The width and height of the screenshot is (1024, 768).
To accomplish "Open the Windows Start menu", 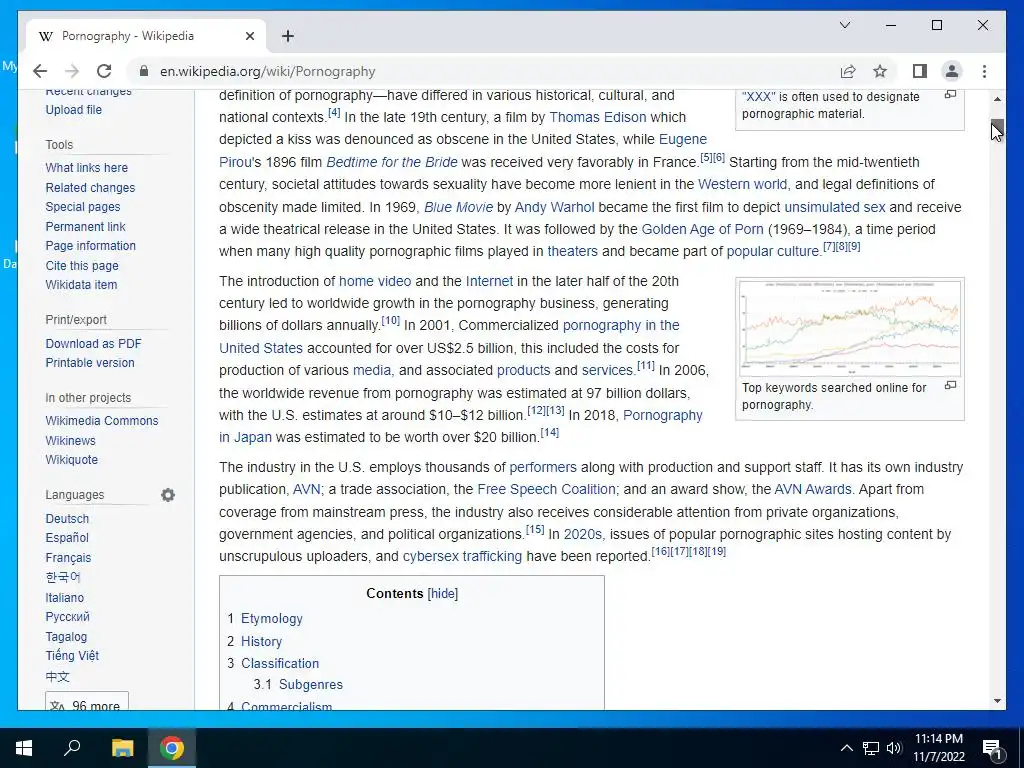I will (x=24, y=748).
